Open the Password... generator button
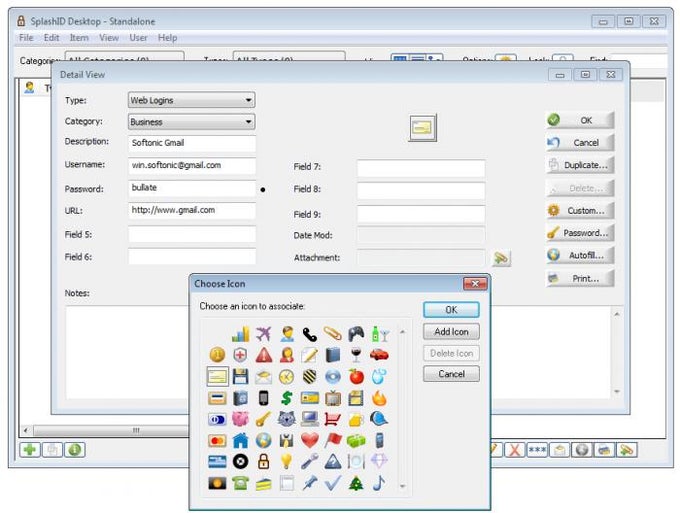This screenshot has width=680, height=513. pyautogui.click(x=580, y=233)
